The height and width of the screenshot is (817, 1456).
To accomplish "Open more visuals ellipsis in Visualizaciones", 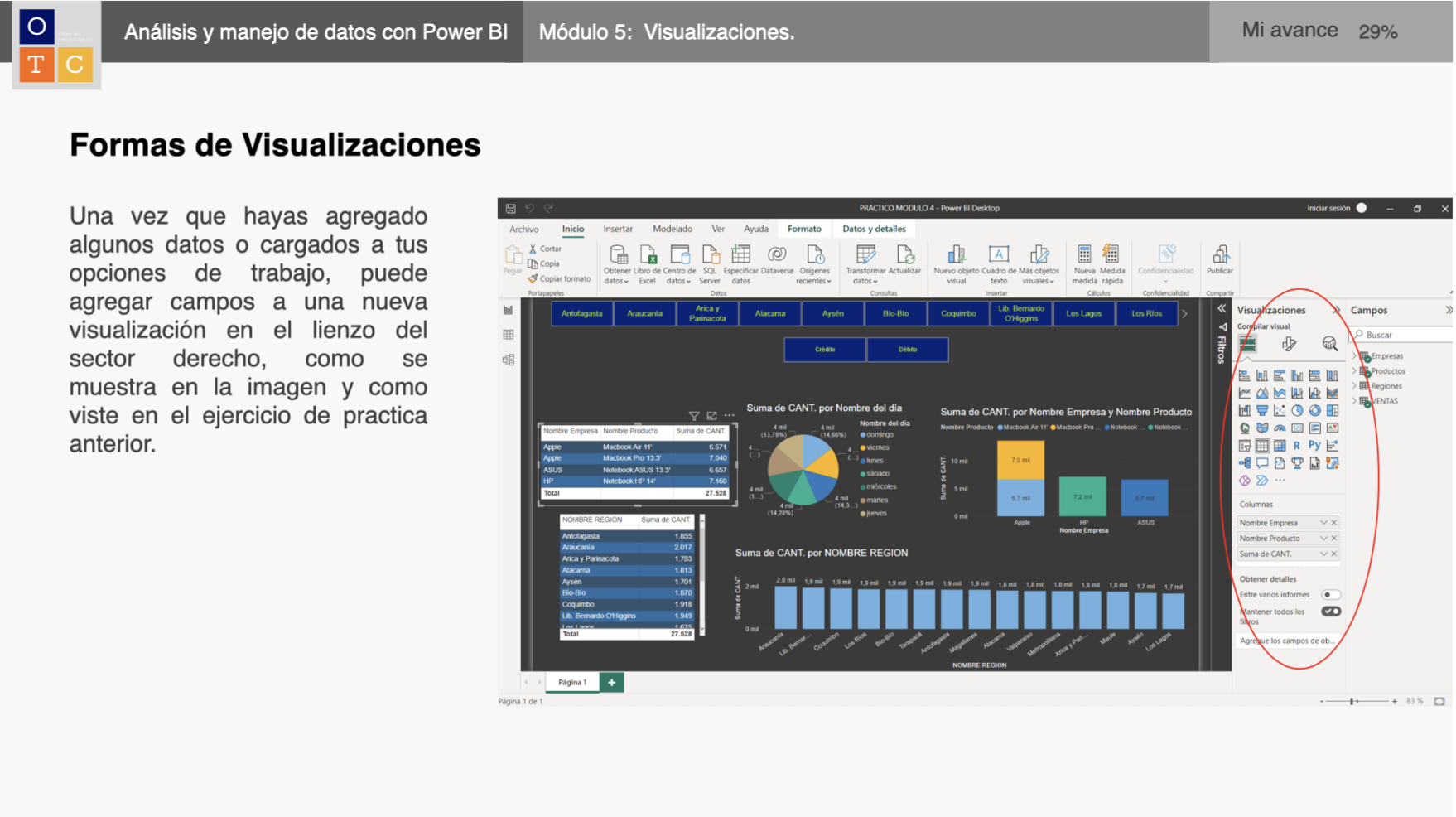I will click(1280, 481).
